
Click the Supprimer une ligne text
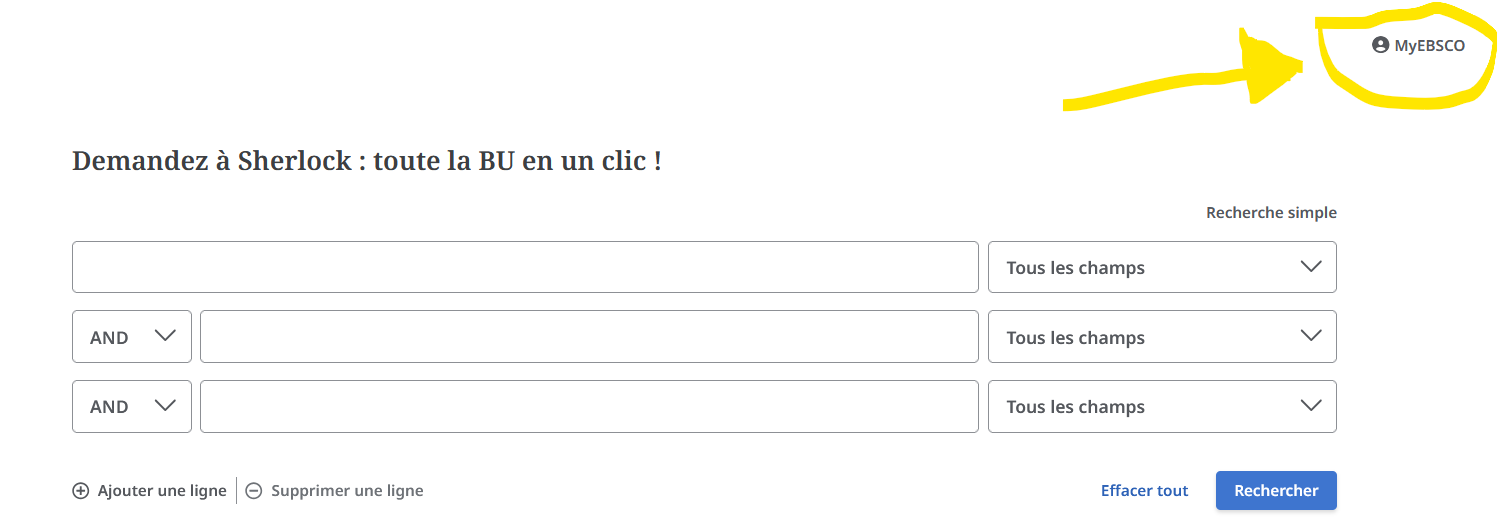click(347, 491)
